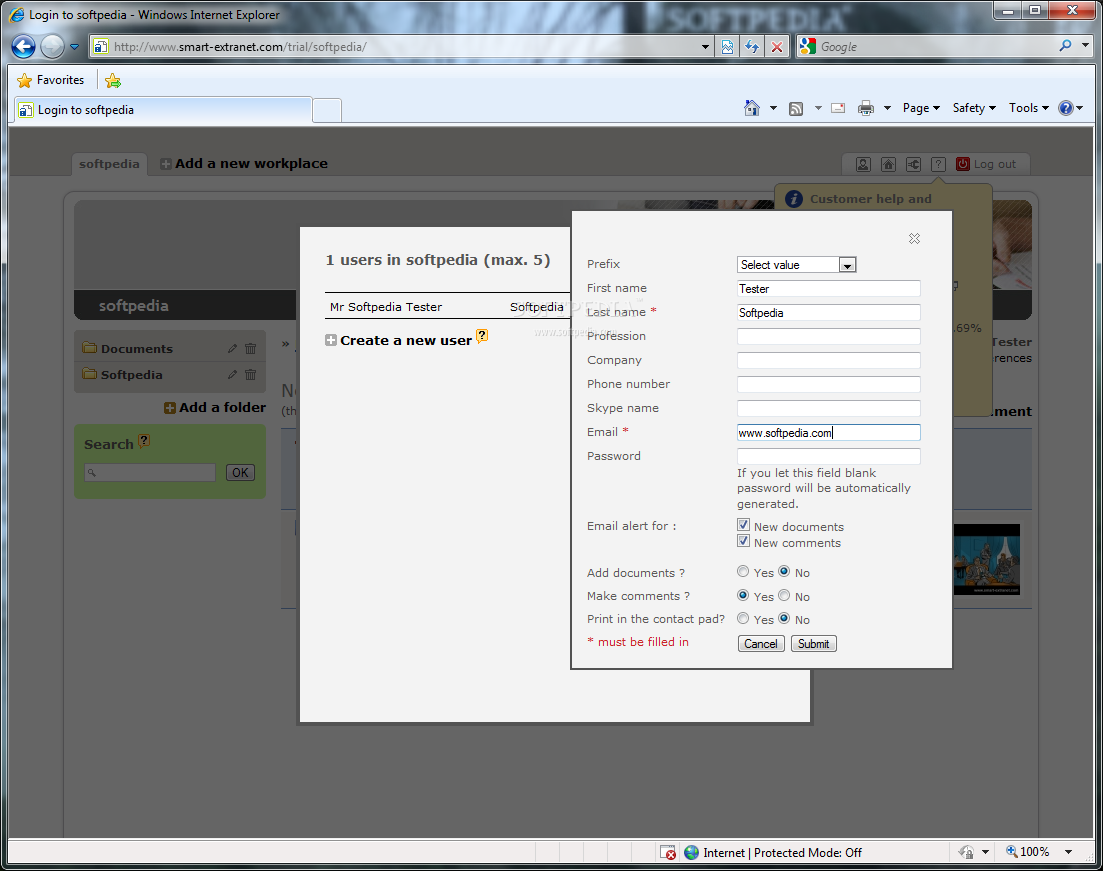Click the RSS feeds toolbar icon

click(796, 108)
